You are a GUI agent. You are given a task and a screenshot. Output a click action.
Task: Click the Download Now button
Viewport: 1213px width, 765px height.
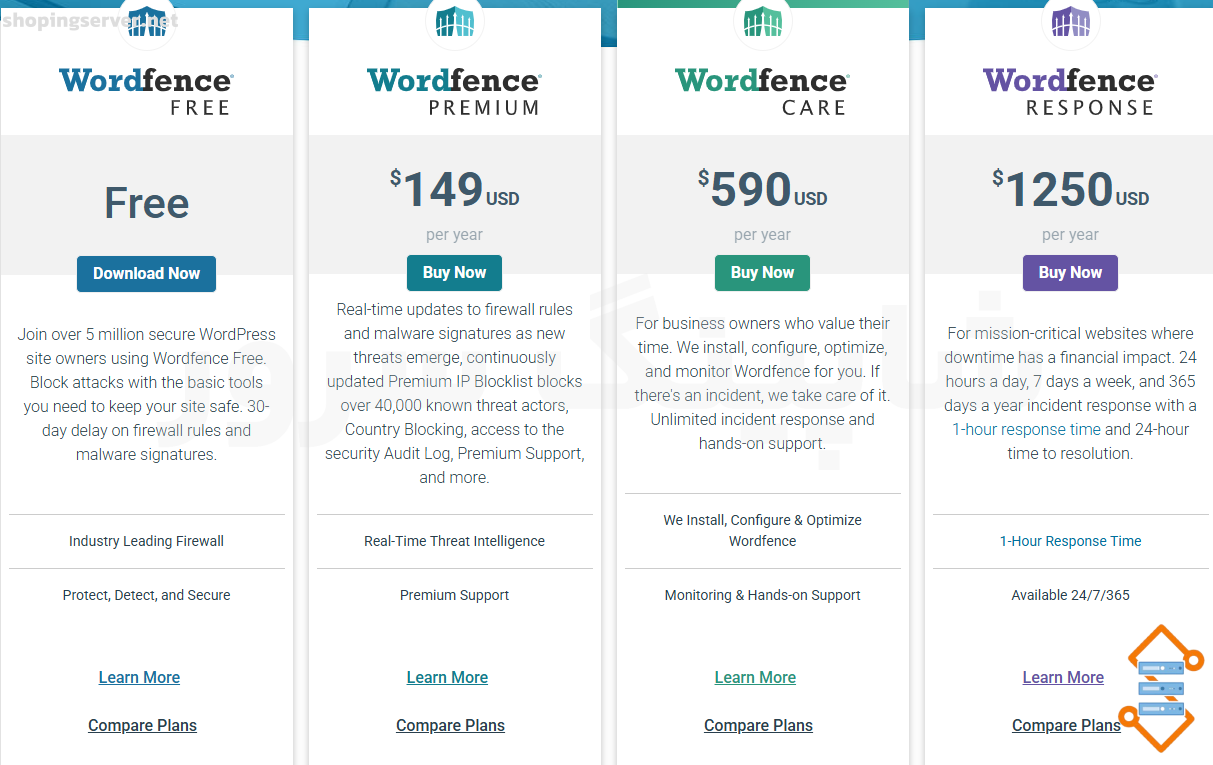(146, 273)
